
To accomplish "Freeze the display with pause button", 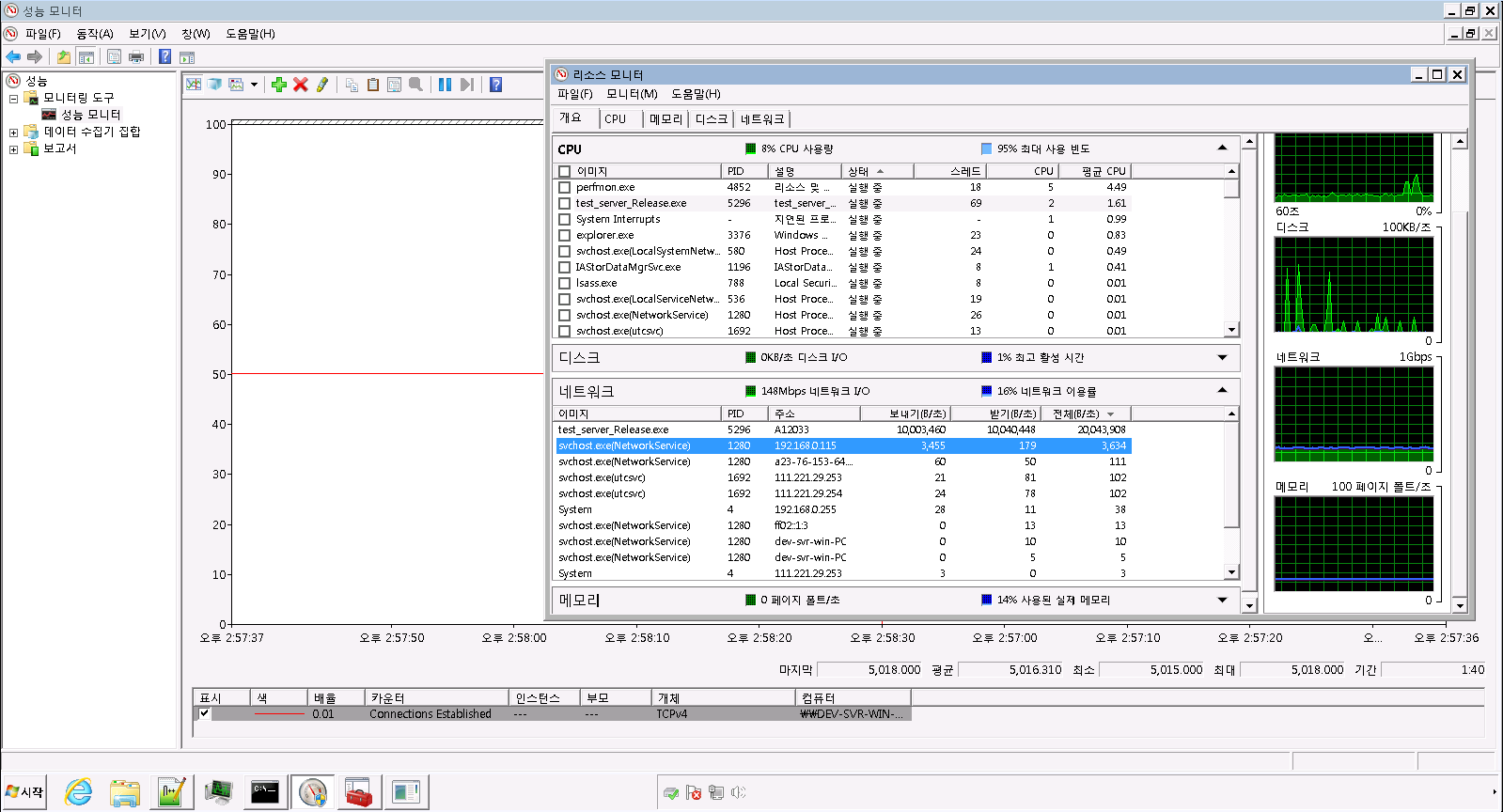I will (x=446, y=85).
